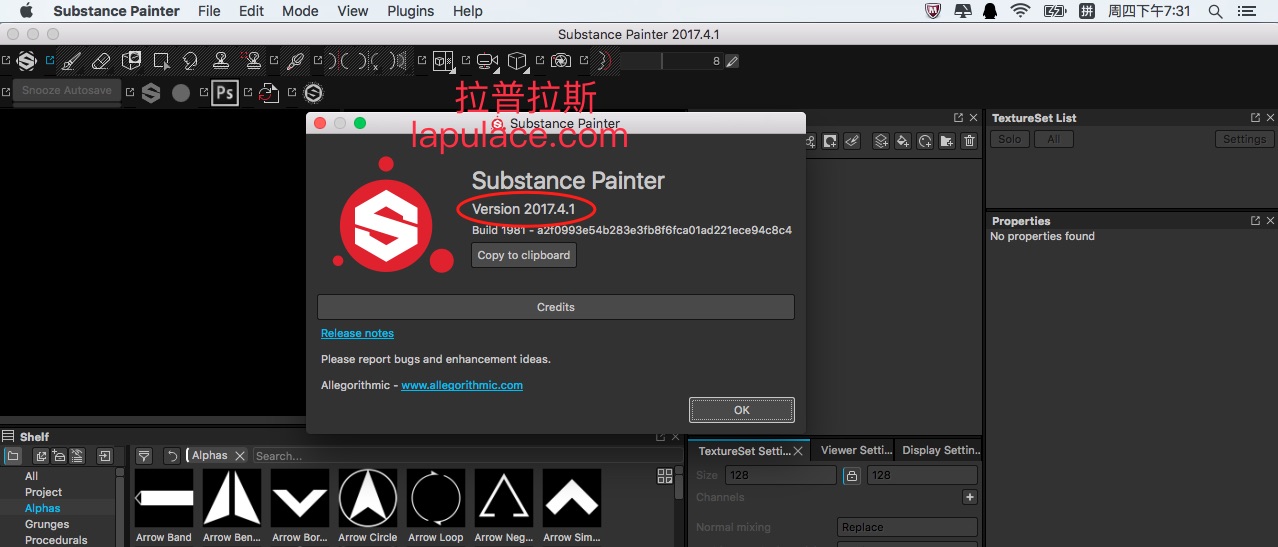This screenshot has width=1278, height=547.
Task: Select the Eraser tool
Action: pos(101,61)
